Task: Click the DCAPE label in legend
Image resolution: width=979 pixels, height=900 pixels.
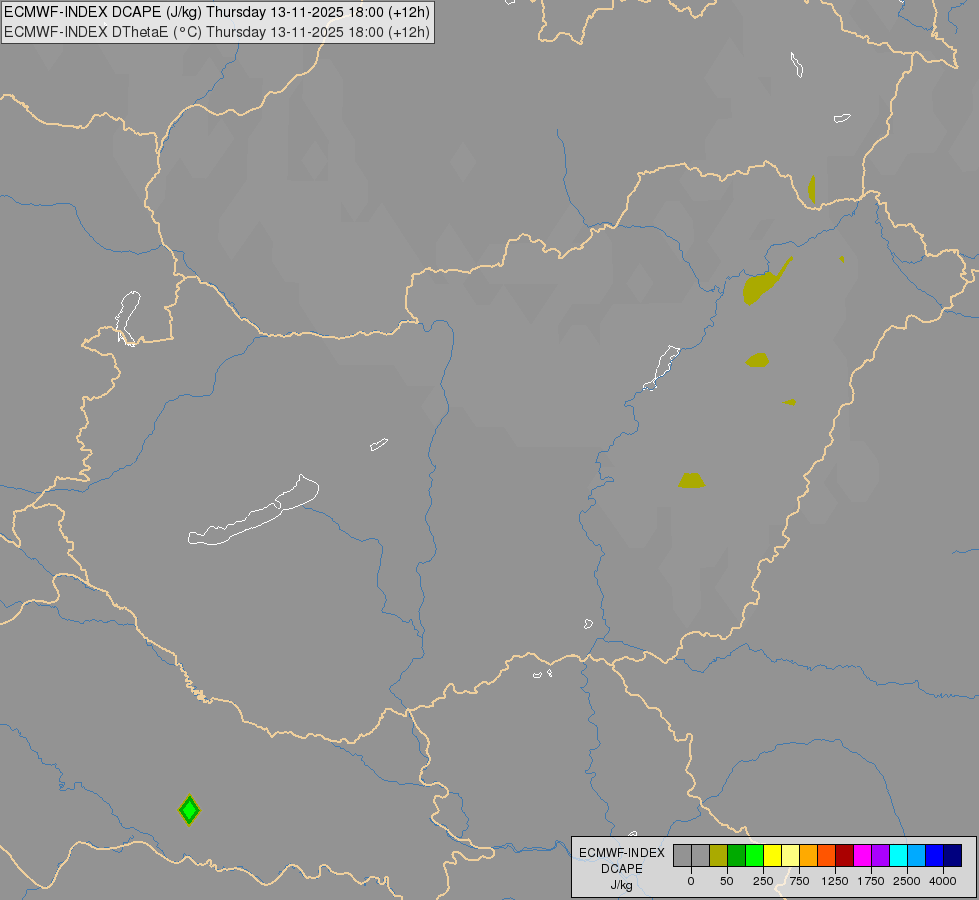Action: [x=622, y=869]
